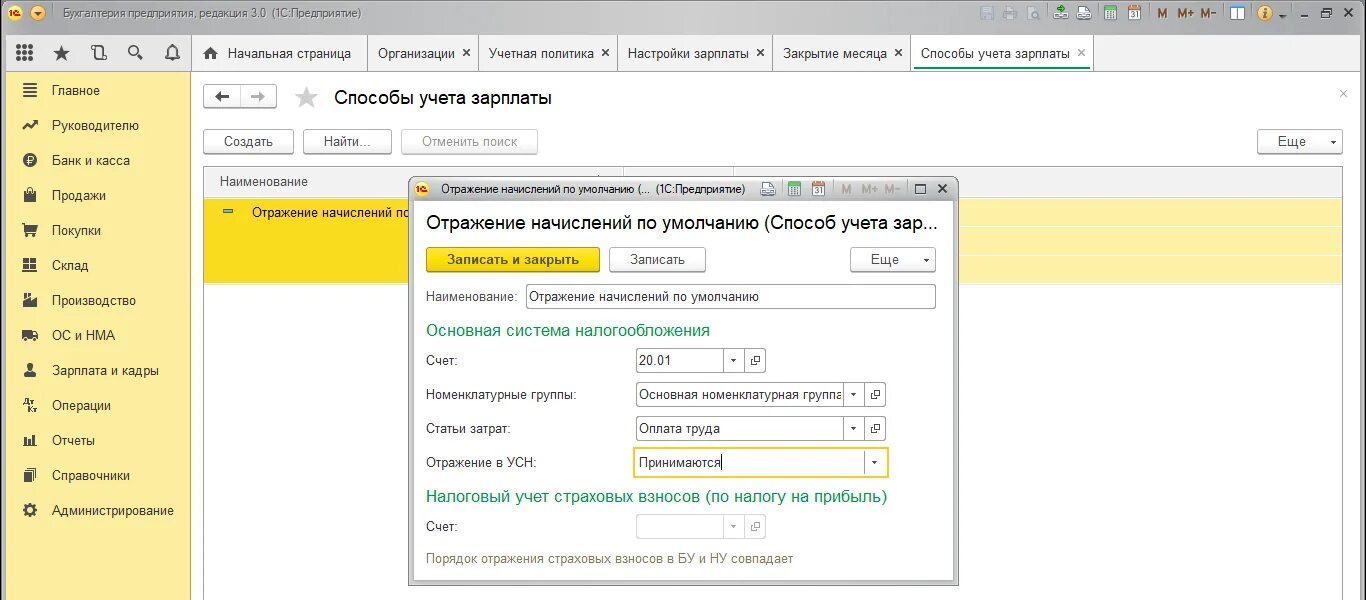Click Создать button in list
The width and height of the screenshot is (1366, 600).
[248, 141]
